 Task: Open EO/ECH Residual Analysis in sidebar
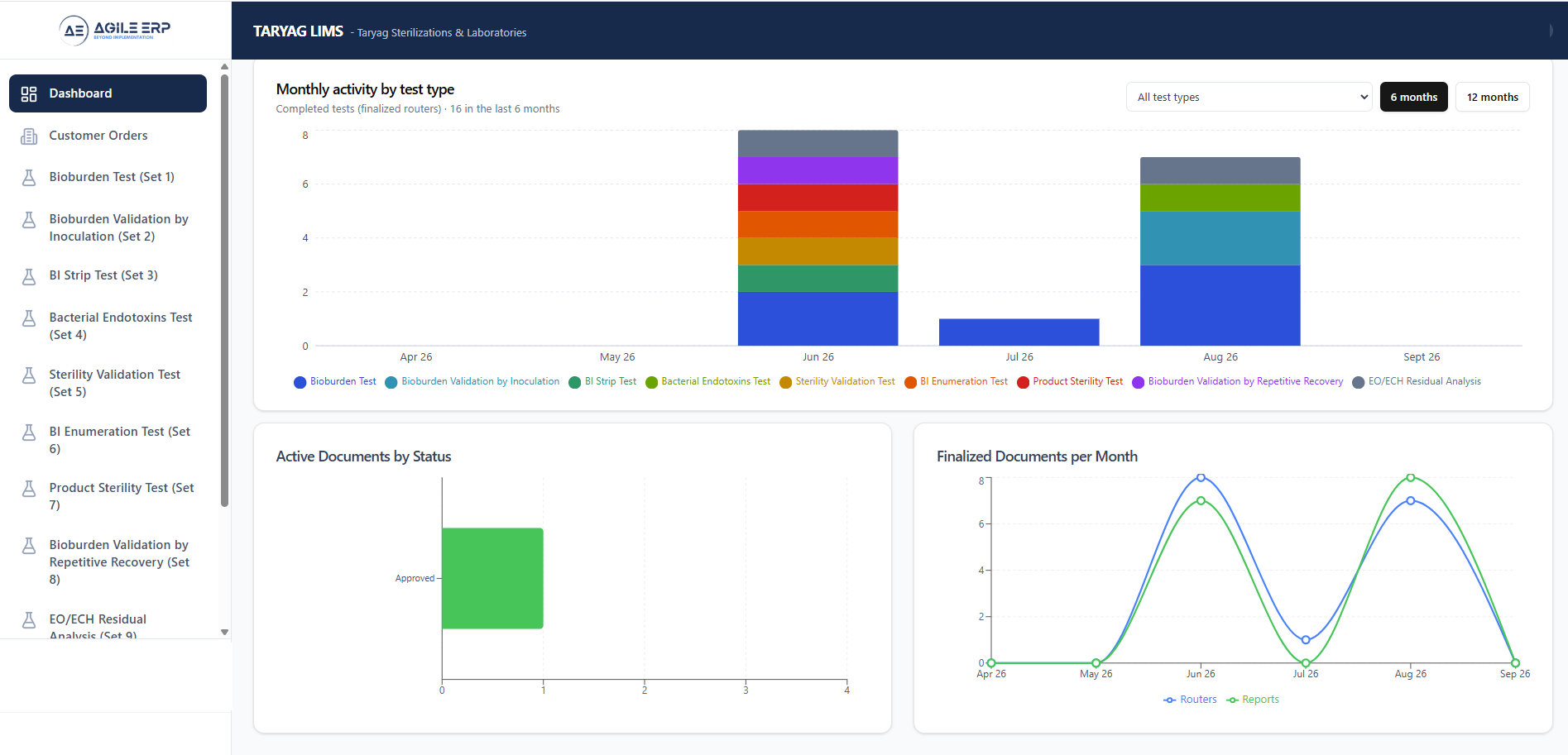pos(108,624)
